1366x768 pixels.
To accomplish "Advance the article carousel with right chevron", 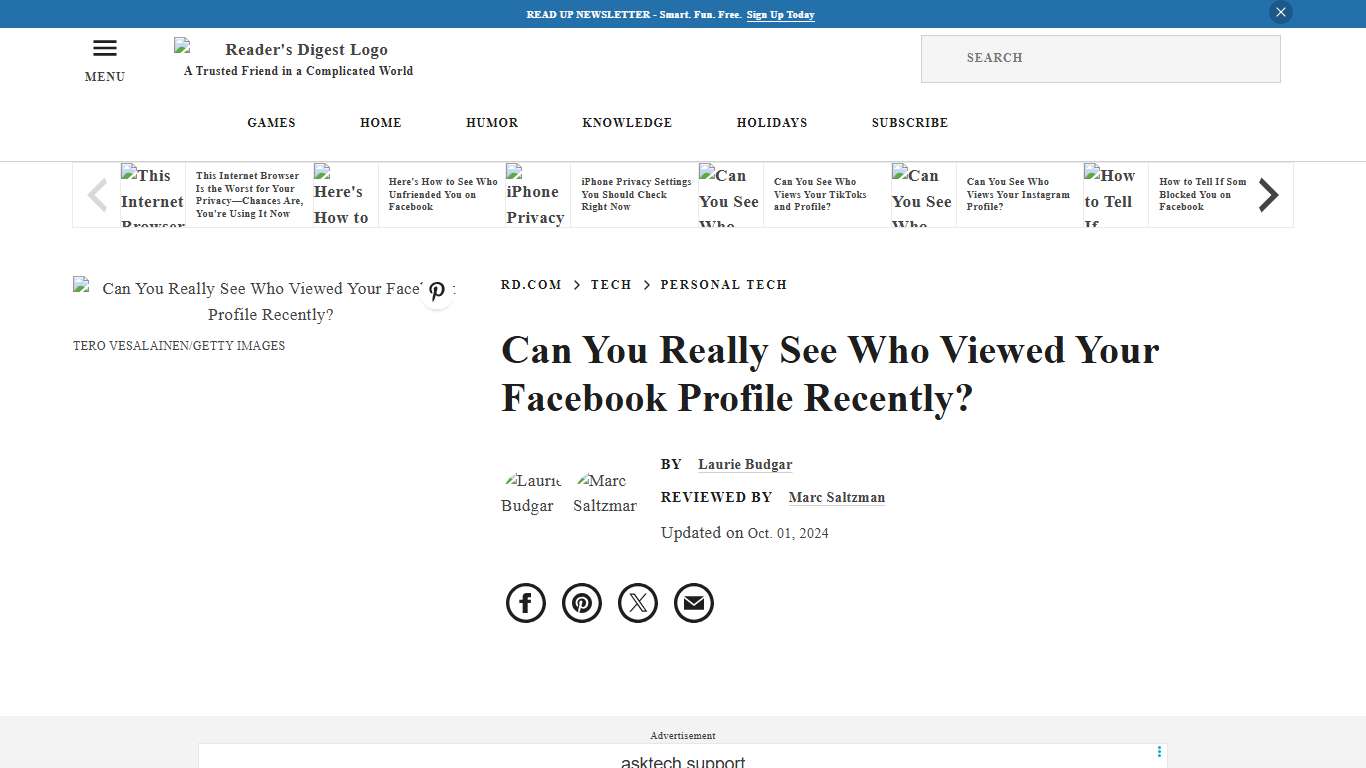I will click(x=1268, y=194).
